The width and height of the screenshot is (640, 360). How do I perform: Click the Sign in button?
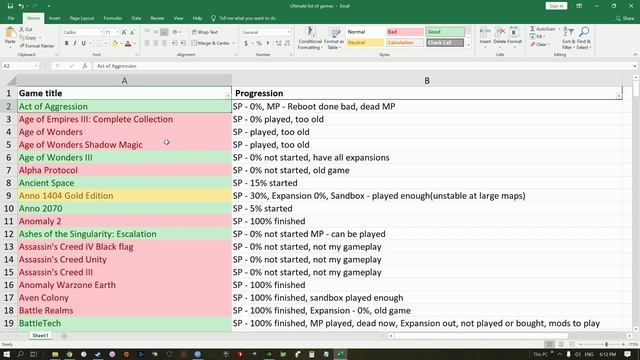point(556,6)
